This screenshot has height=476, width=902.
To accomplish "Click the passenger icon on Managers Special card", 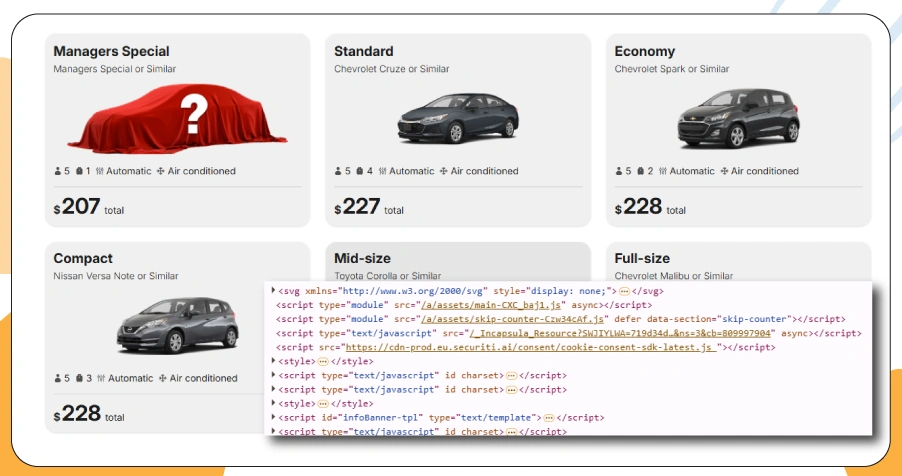I will point(57,171).
